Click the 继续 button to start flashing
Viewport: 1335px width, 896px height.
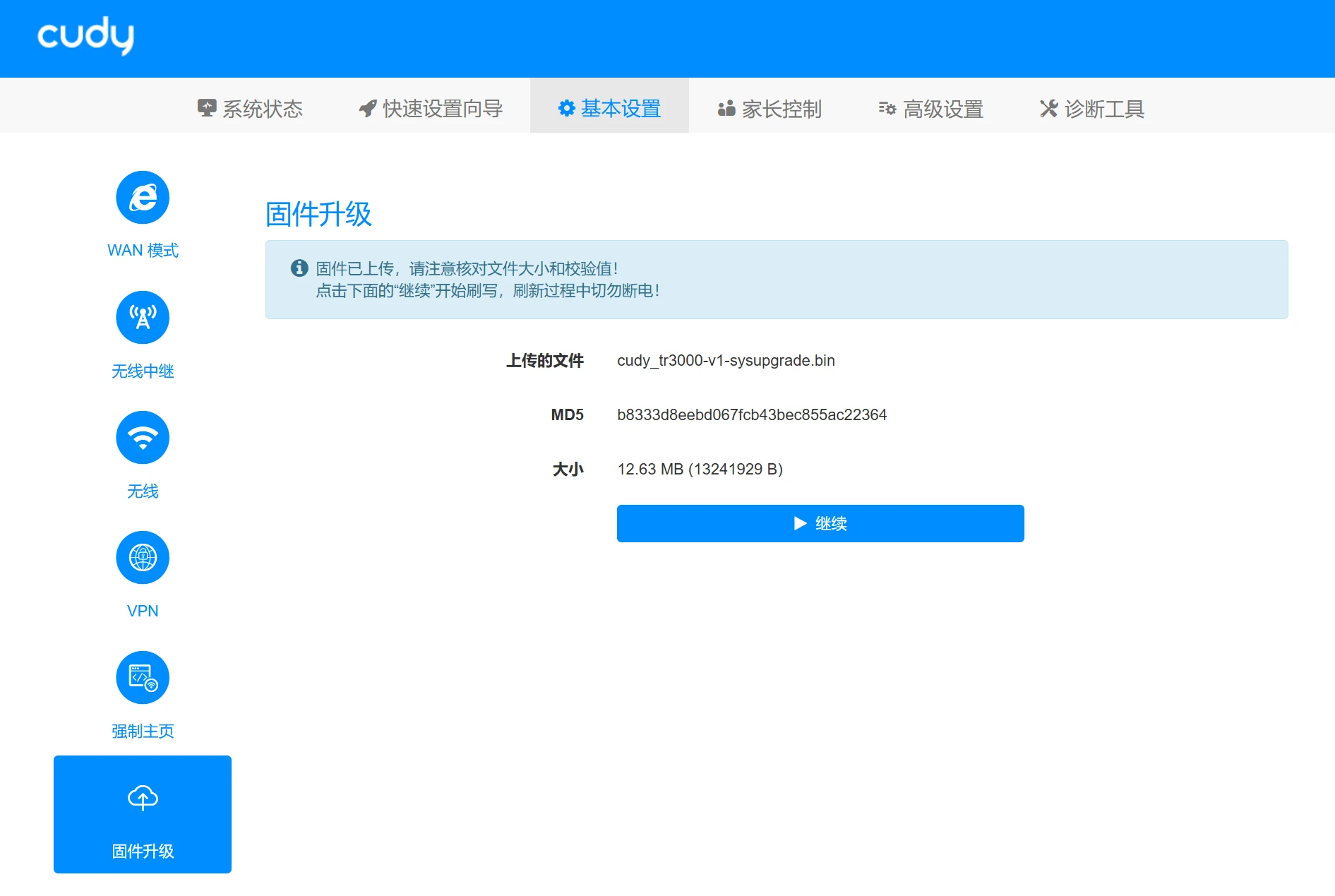pos(820,523)
